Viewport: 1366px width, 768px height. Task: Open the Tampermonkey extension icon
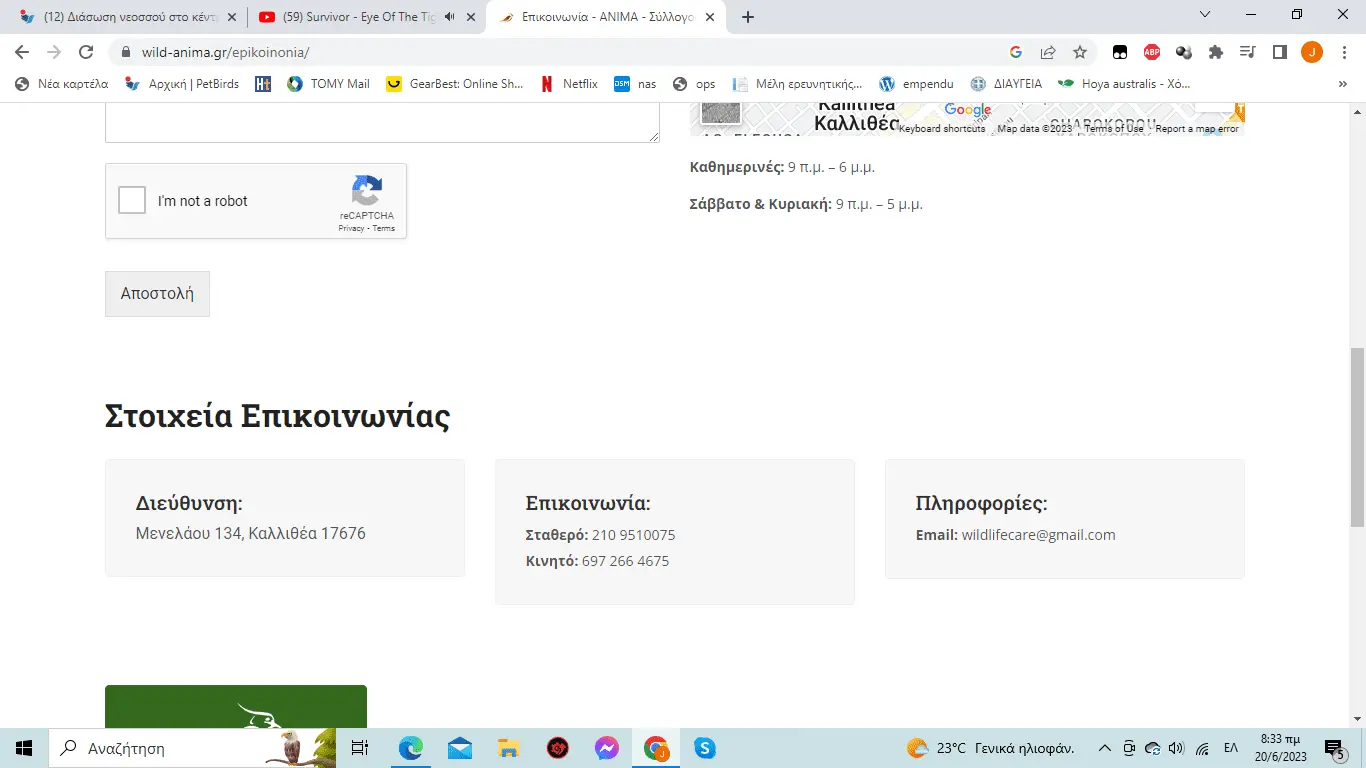1121,52
